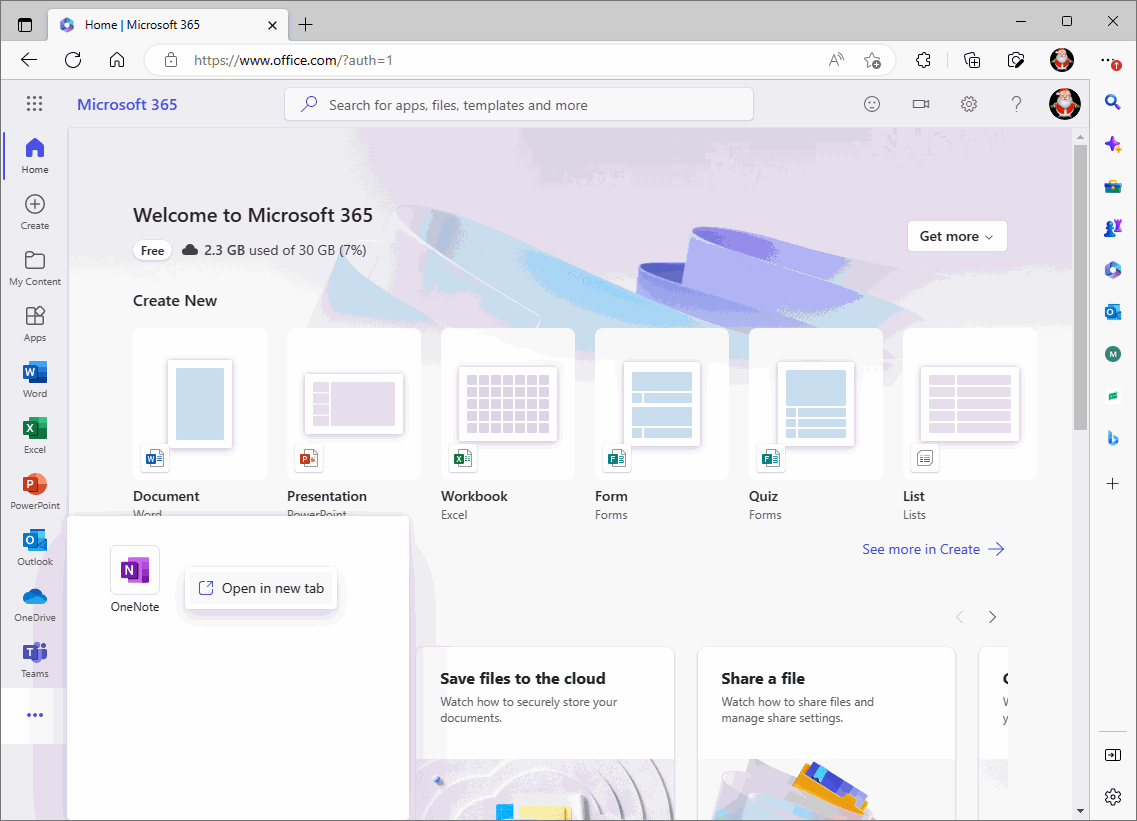Refresh the page

click(x=73, y=60)
